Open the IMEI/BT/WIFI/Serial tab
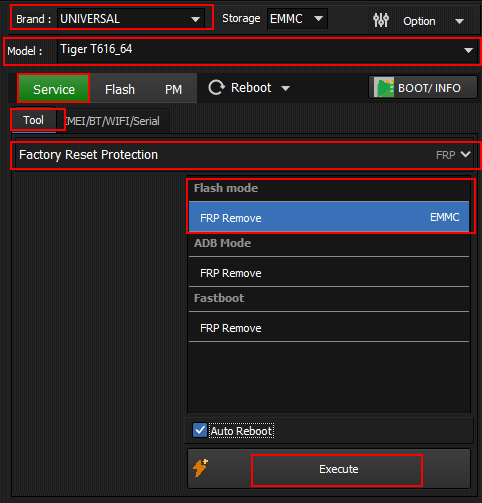 click(113, 121)
